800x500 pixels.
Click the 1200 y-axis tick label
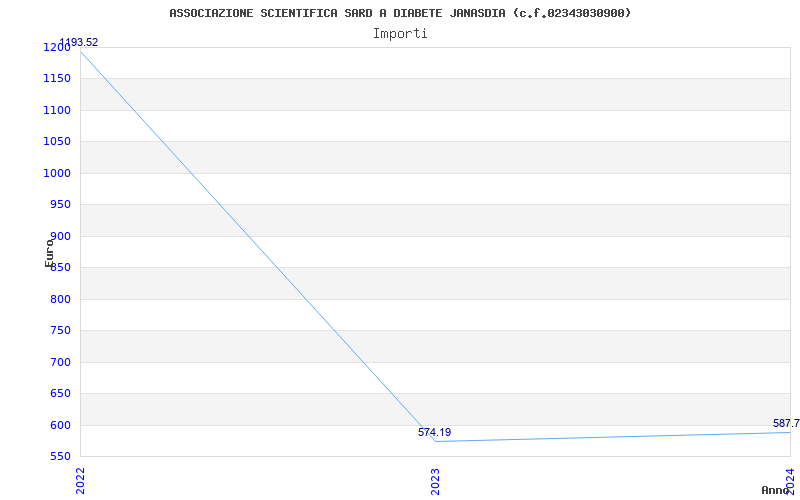tap(57, 47)
